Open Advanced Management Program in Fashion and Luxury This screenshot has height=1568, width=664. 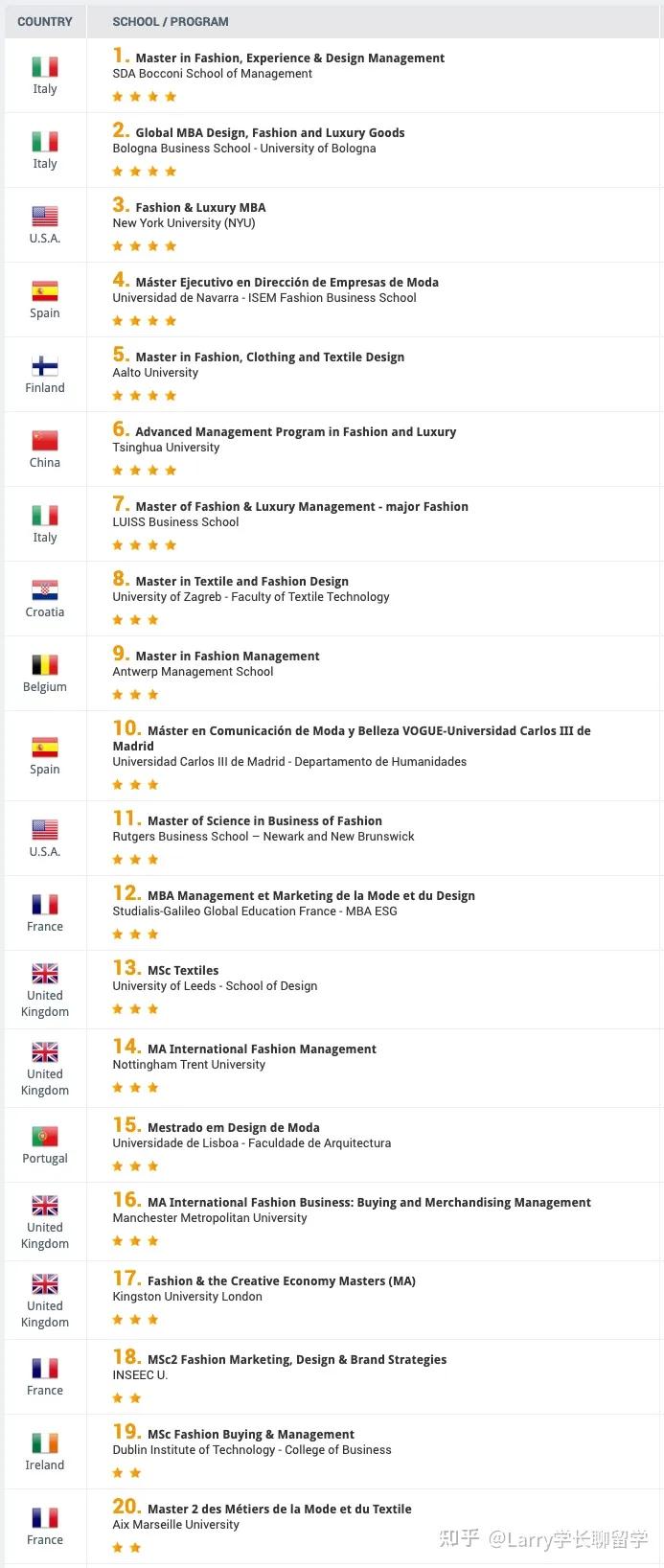pyautogui.click(x=295, y=432)
